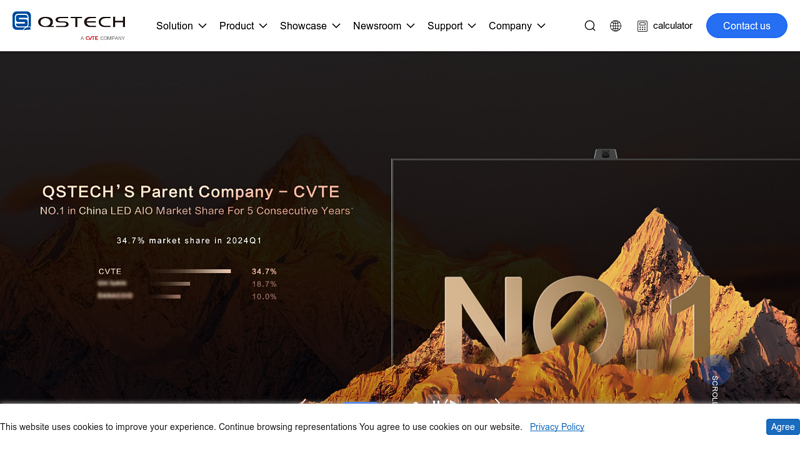The height and width of the screenshot is (450, 800).
Task: Click the 10.0% value in chart
Action: (x=264, y=296)
